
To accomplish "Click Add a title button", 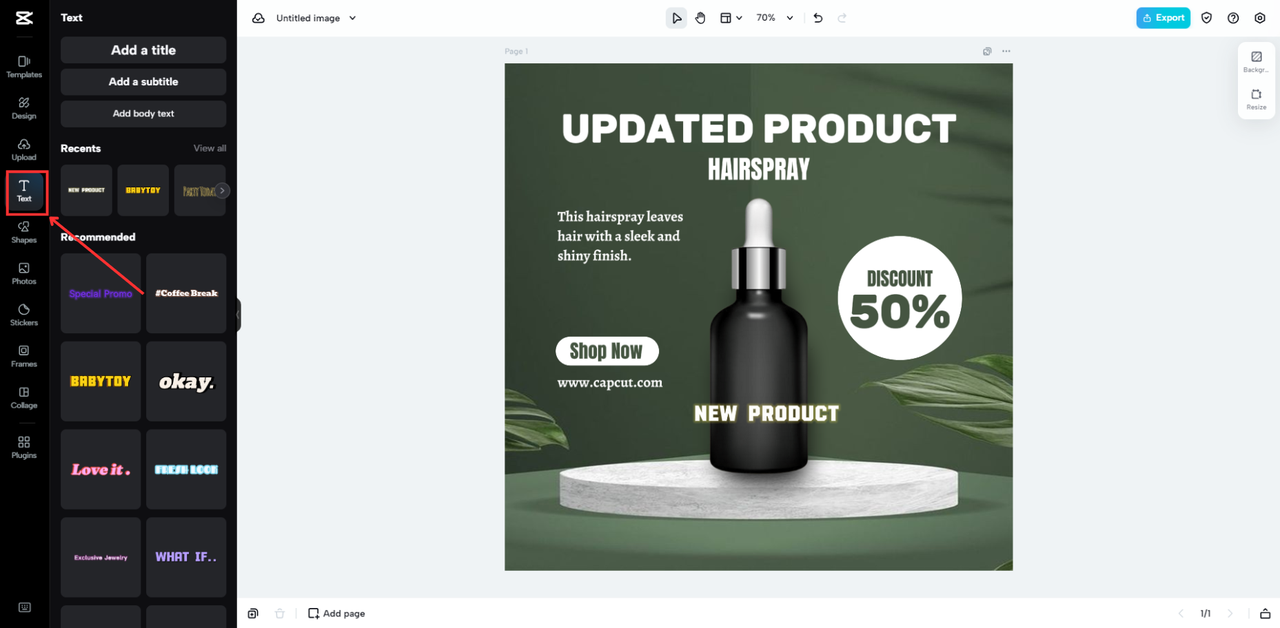I will (x=143, y=50).
